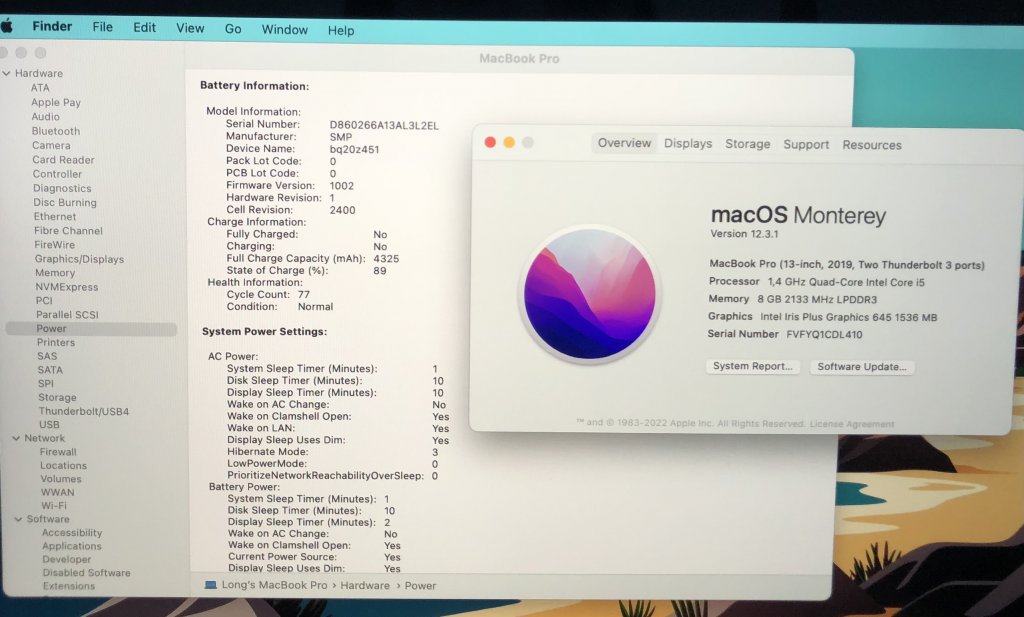Select SATA in the sidebar
Screen dimensions: 1024x617
coord(50,370)
